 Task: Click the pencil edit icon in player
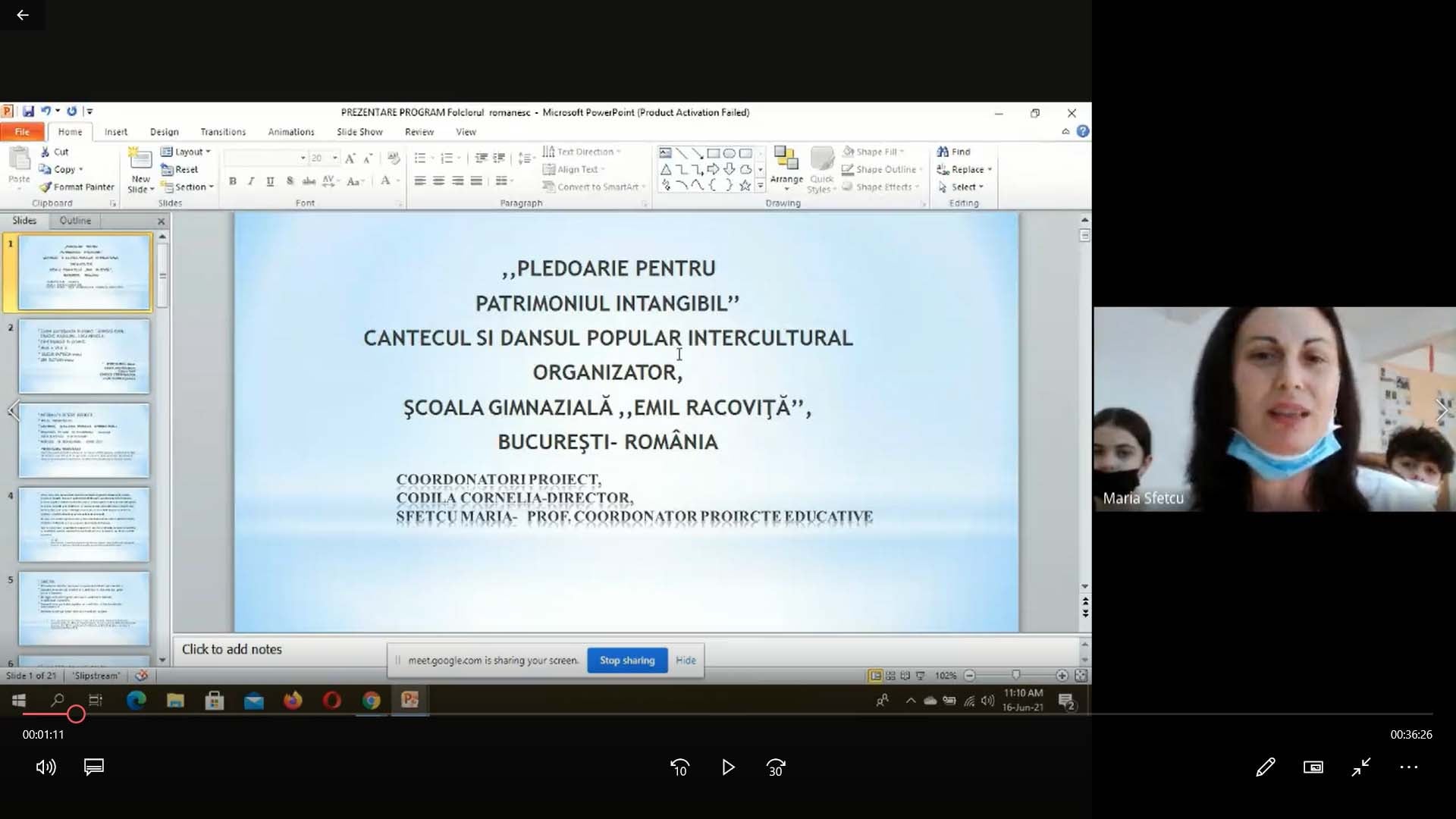1265,767
